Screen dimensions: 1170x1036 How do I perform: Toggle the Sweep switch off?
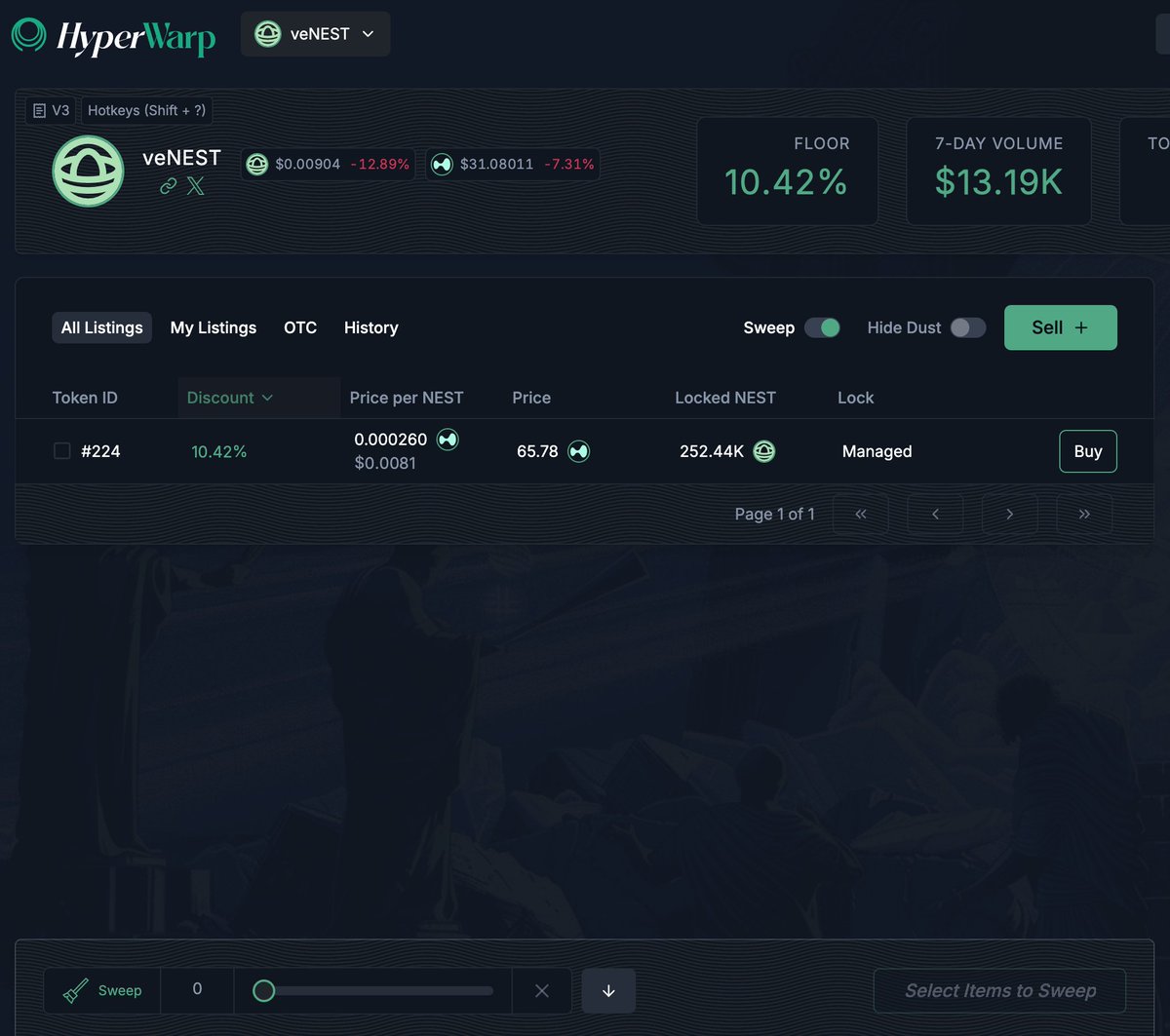coord(822,327)
